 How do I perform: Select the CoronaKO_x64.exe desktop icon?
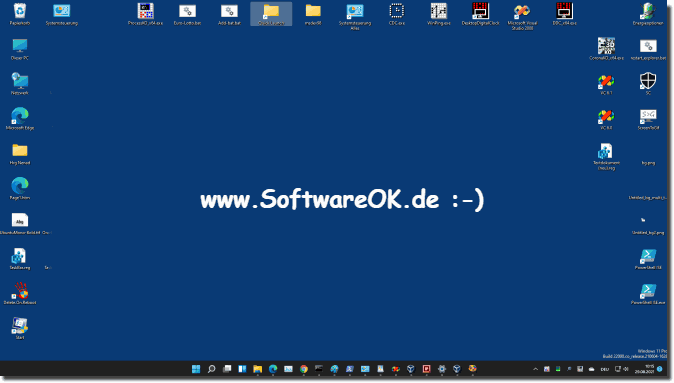coord(606,48)
